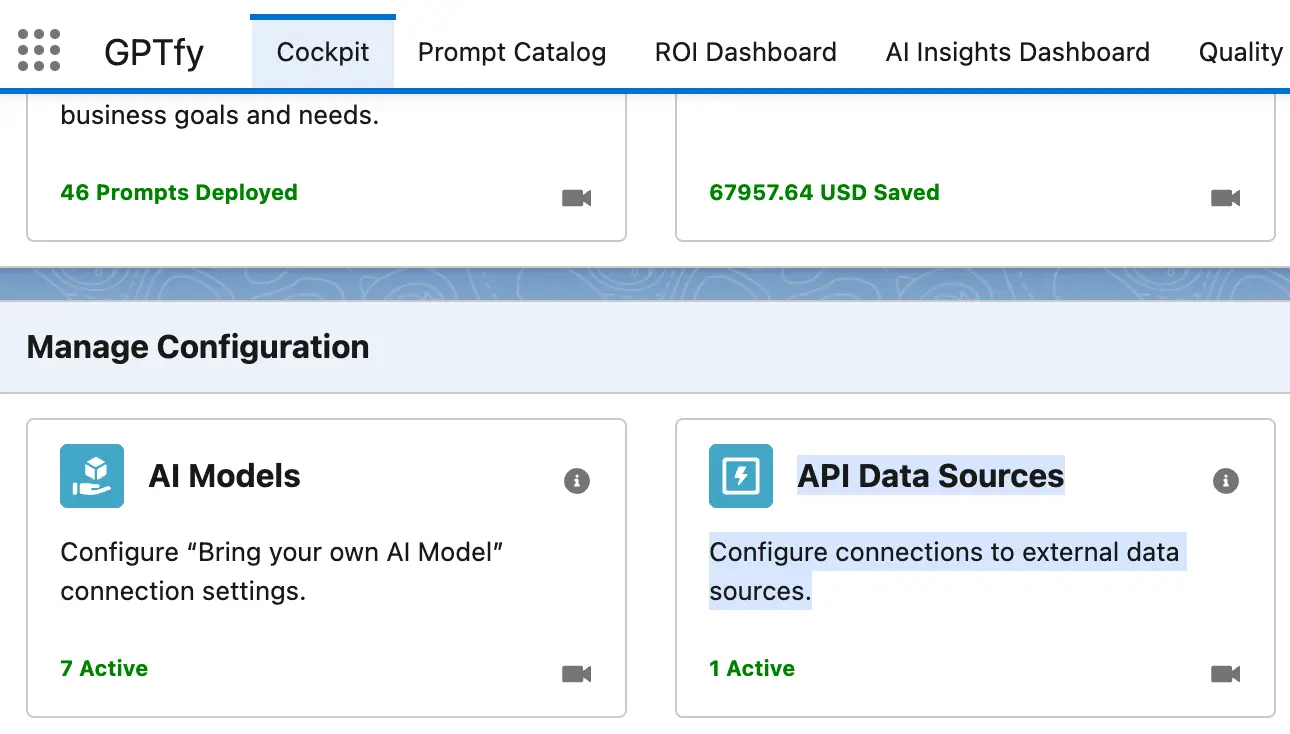
Task: Play the AI Models video camera icon
Action: tap(576, 674)
